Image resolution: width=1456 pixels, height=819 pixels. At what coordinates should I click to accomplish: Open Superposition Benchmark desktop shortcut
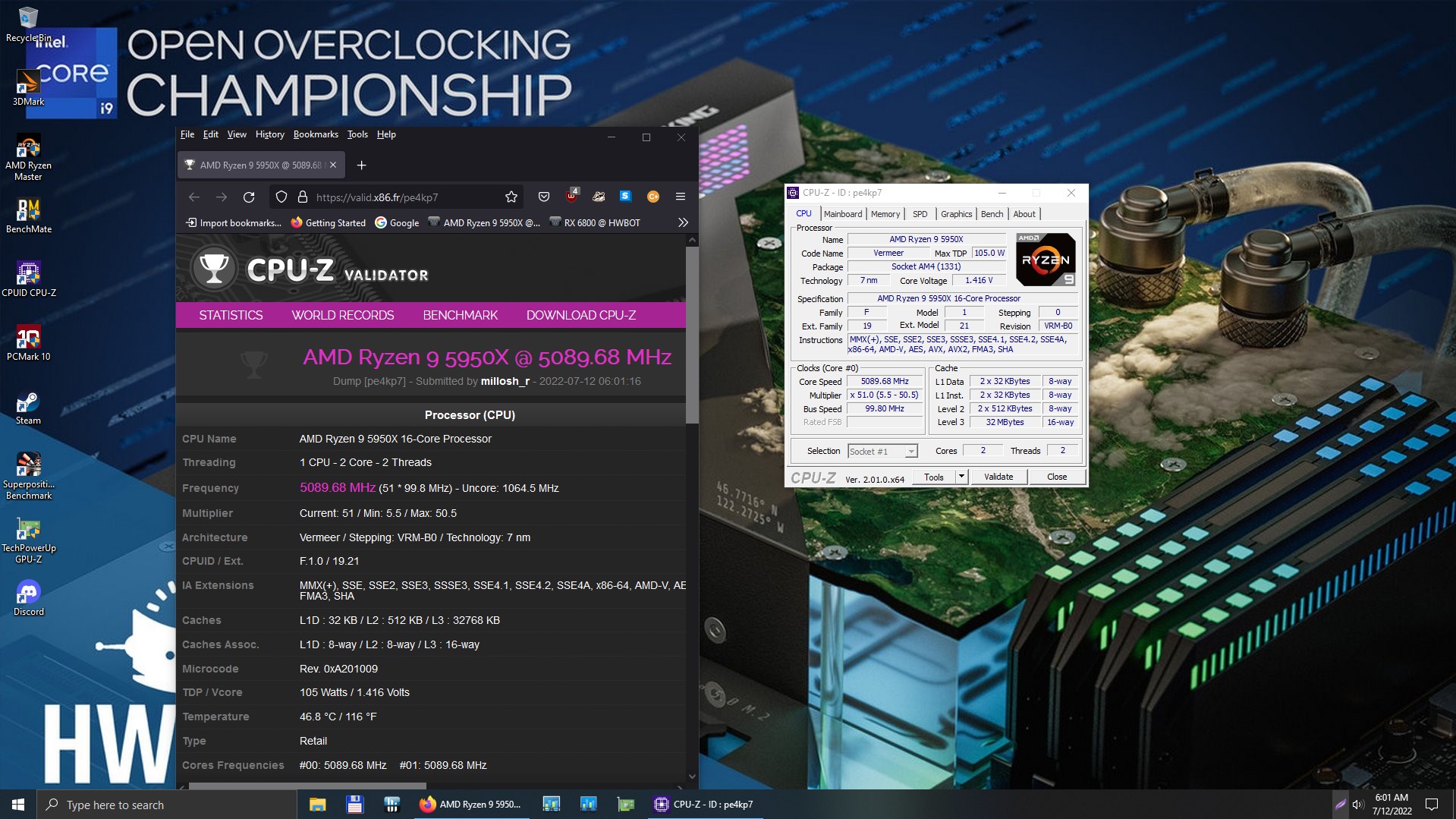[x=28, y=476]
